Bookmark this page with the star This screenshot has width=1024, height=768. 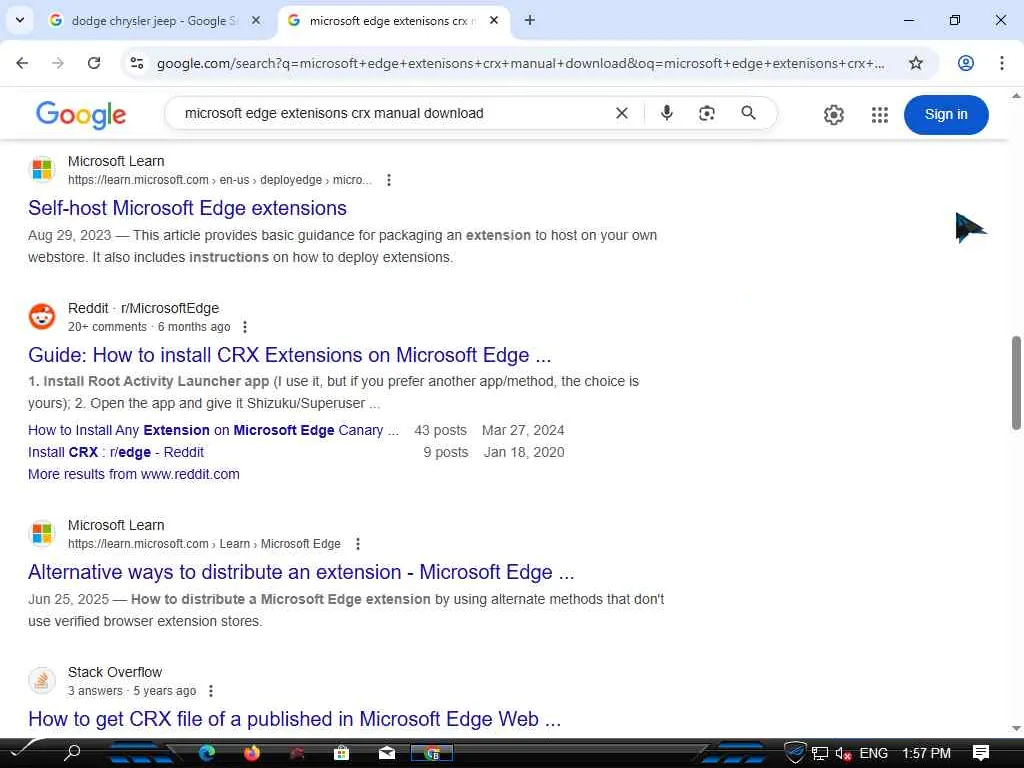click(916, 63)
